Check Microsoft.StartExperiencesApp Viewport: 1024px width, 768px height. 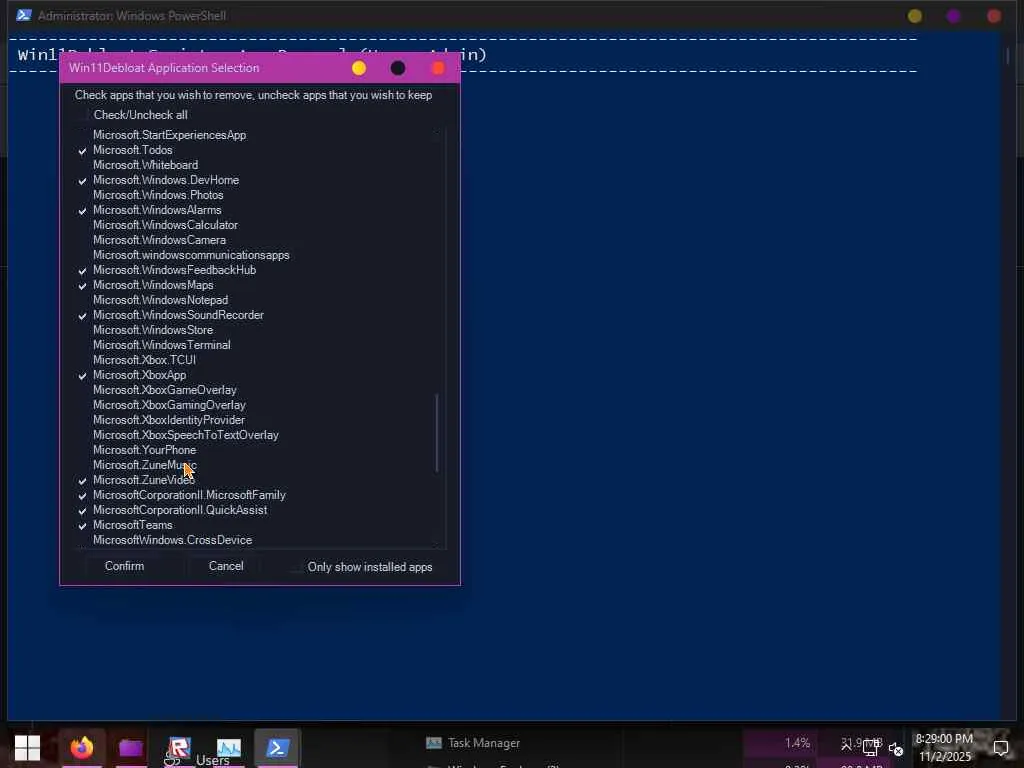coord(82,136)
